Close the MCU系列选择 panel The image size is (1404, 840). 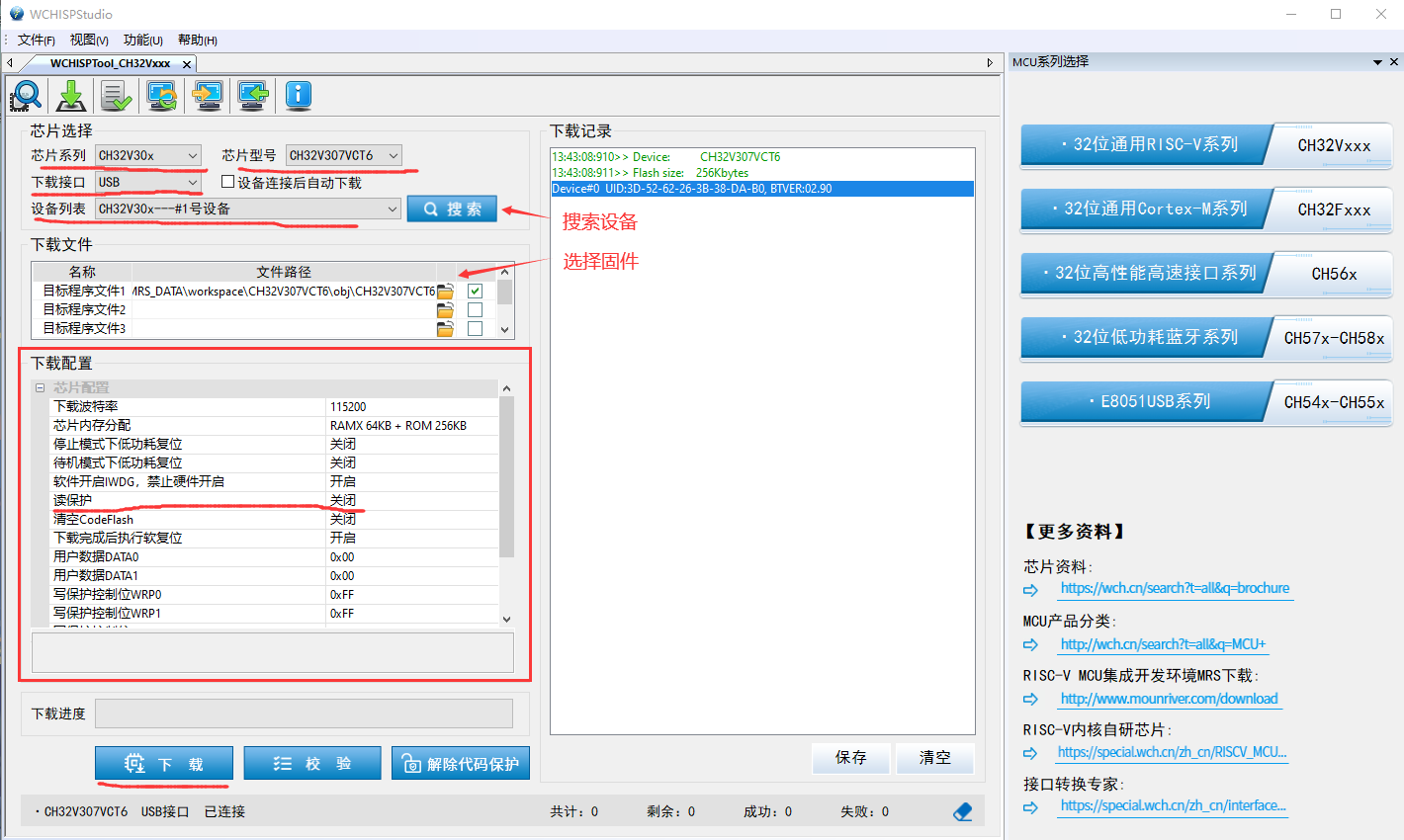[x=1394, y=61]
